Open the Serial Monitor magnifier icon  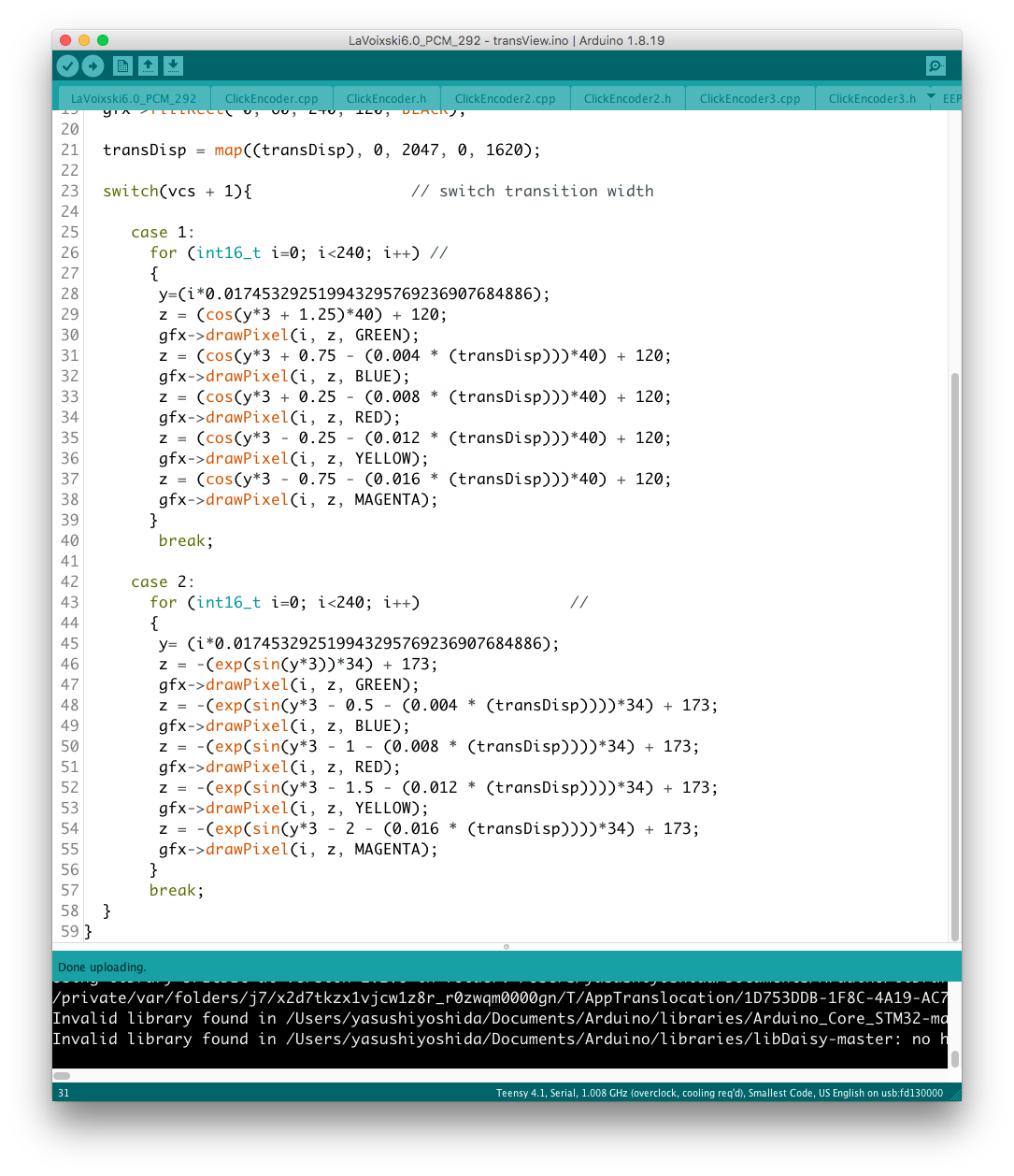pos(935,65)
